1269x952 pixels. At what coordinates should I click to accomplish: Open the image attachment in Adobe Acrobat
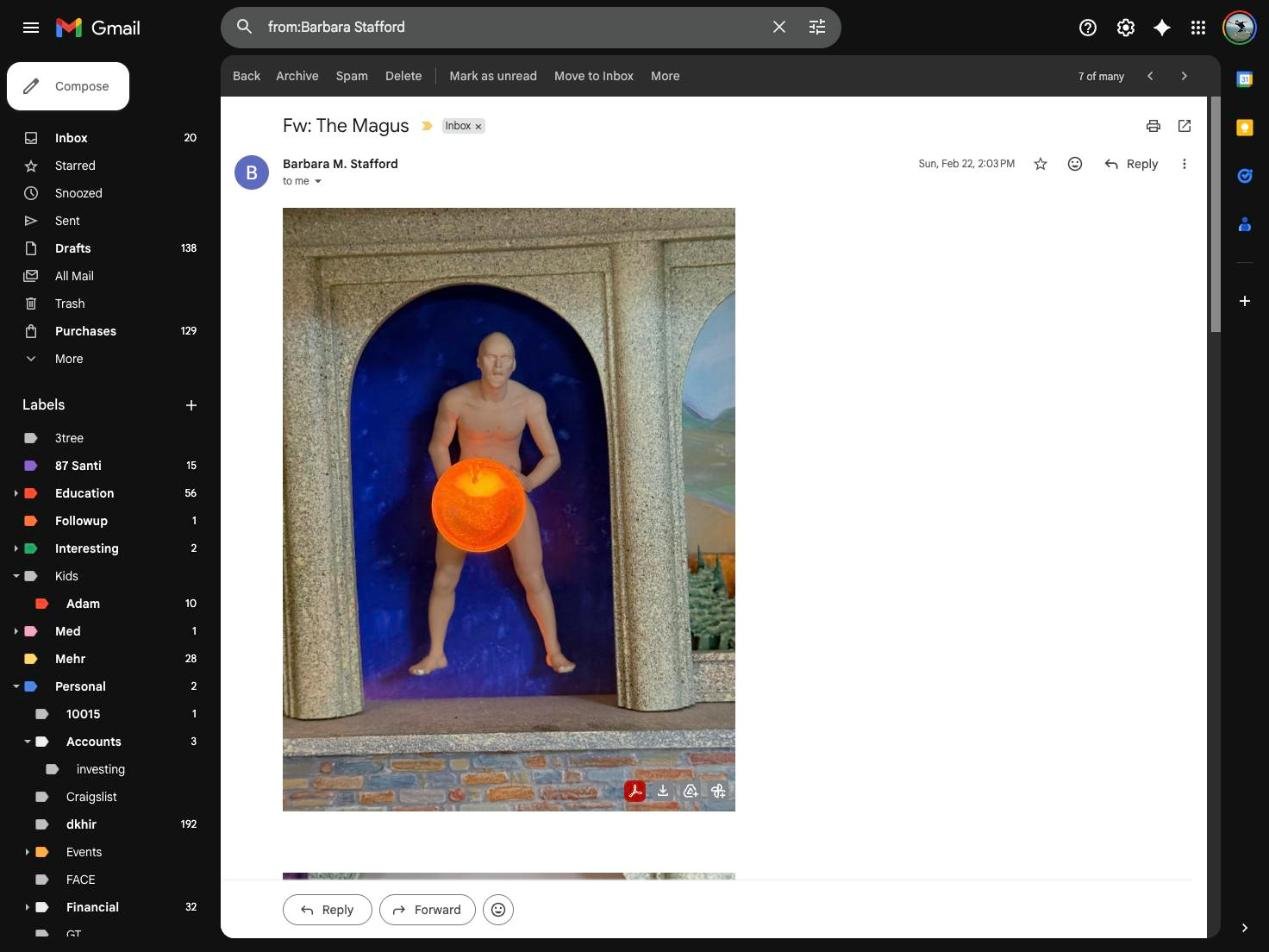pyautogui.click(x=634, y=791)
